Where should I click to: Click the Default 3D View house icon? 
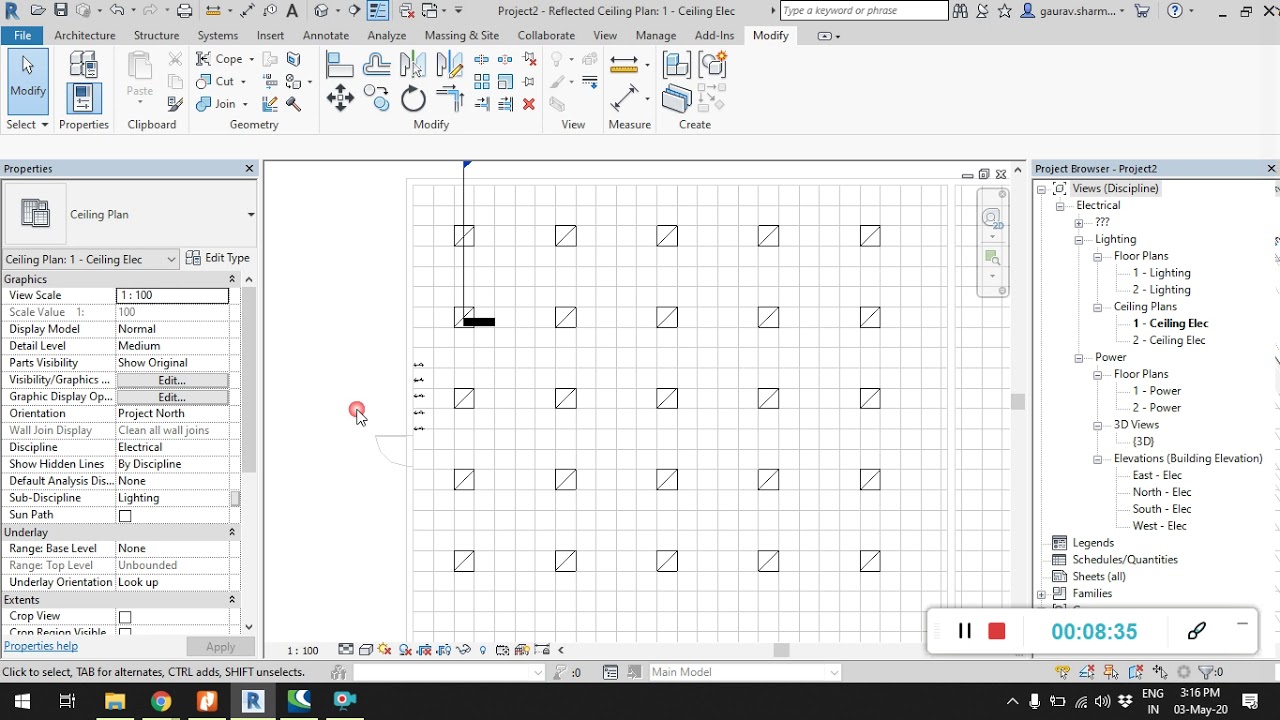coord(322,11)
